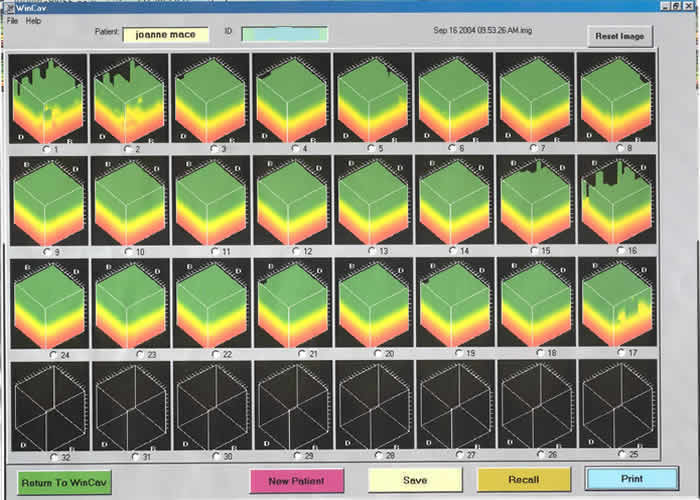Click the 3D cube image numbered 1
Image resolution: width=700 pixels, height=500 pixels.
[47, 98]
